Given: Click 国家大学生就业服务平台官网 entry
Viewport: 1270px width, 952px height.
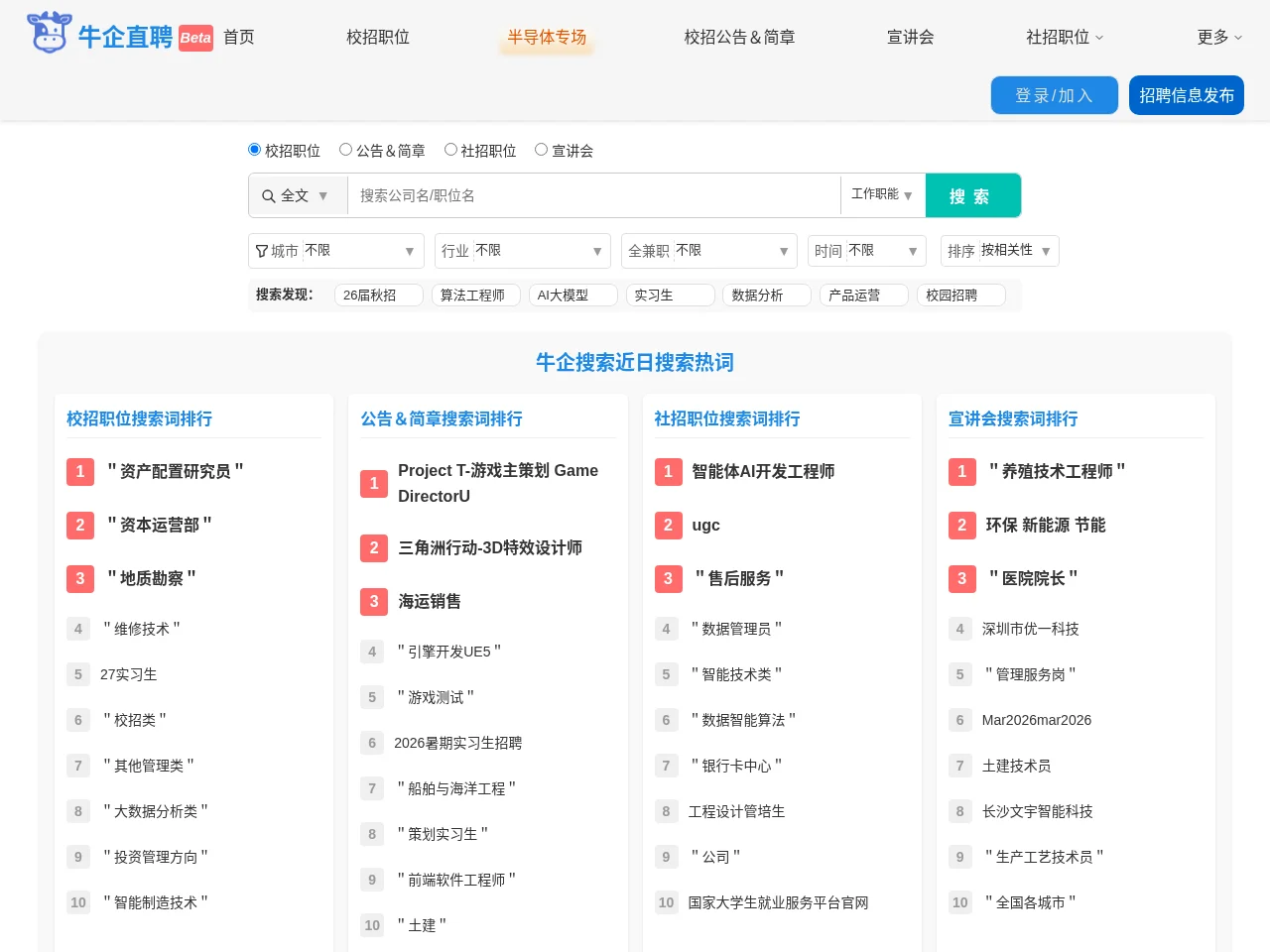Looking at the screenshot, I should coord(778,902).
